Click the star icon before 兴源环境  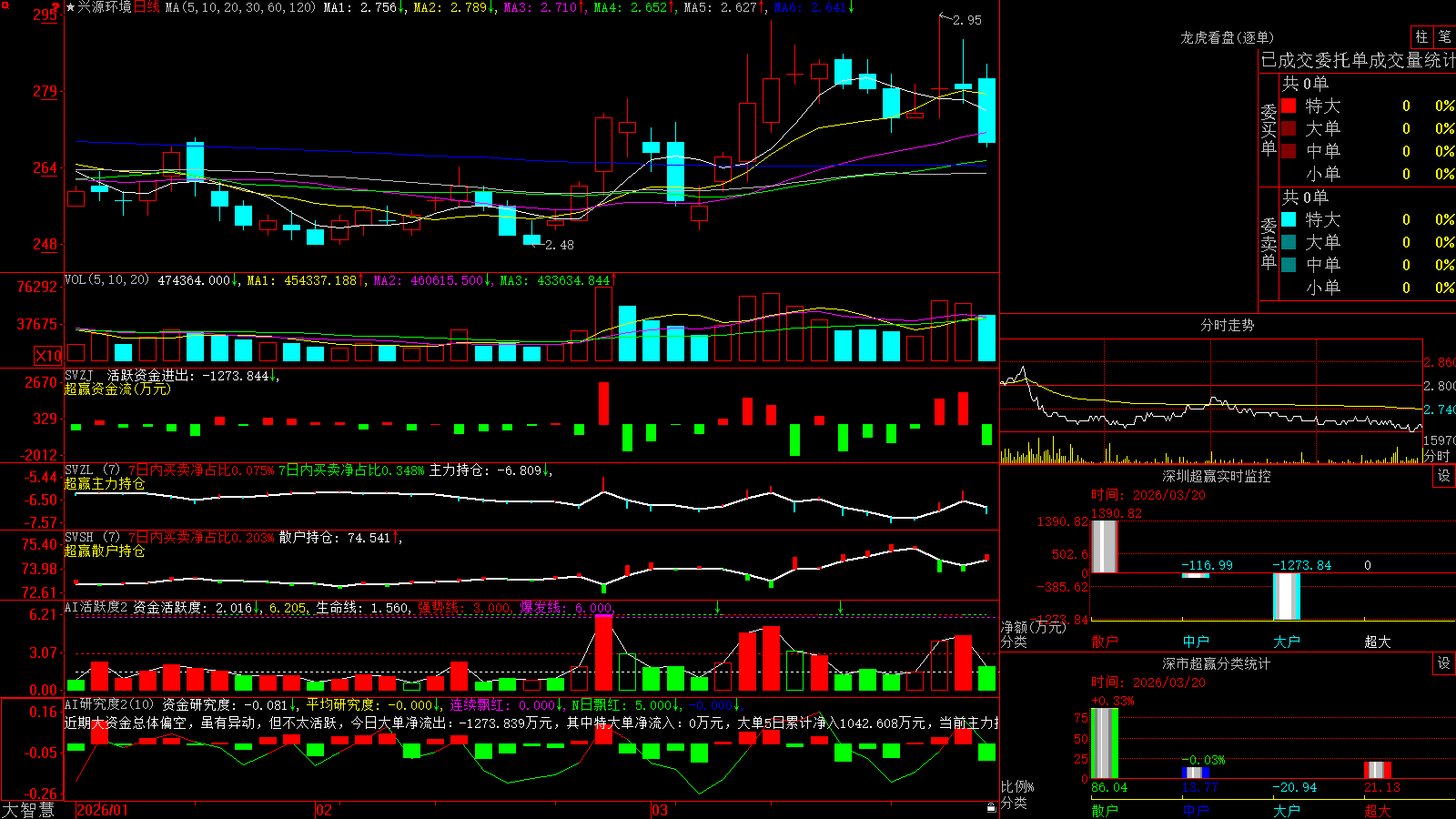point(70,7)
